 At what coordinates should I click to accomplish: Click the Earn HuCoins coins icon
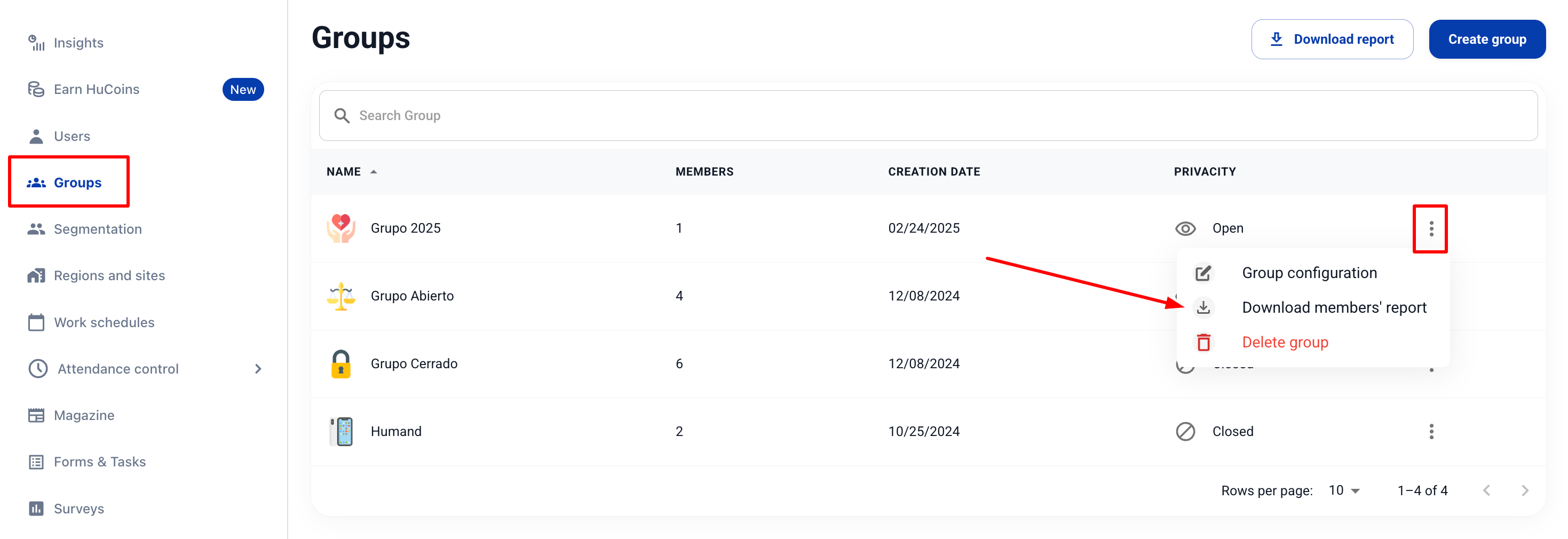click(36, 90)
